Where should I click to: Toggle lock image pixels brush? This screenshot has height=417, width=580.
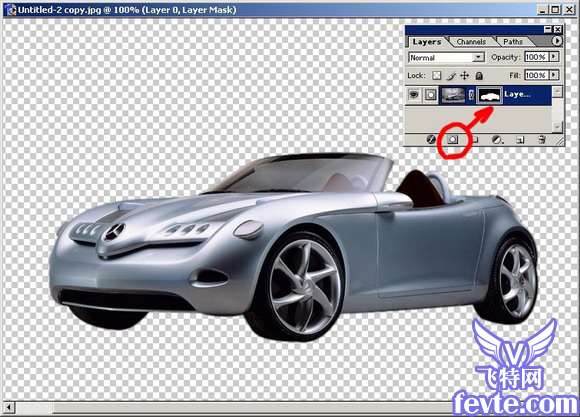click(x=451, y=76)
